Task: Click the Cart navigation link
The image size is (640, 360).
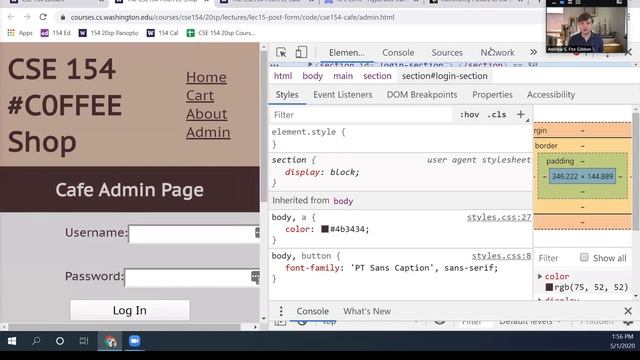Action: coord(200,96)
